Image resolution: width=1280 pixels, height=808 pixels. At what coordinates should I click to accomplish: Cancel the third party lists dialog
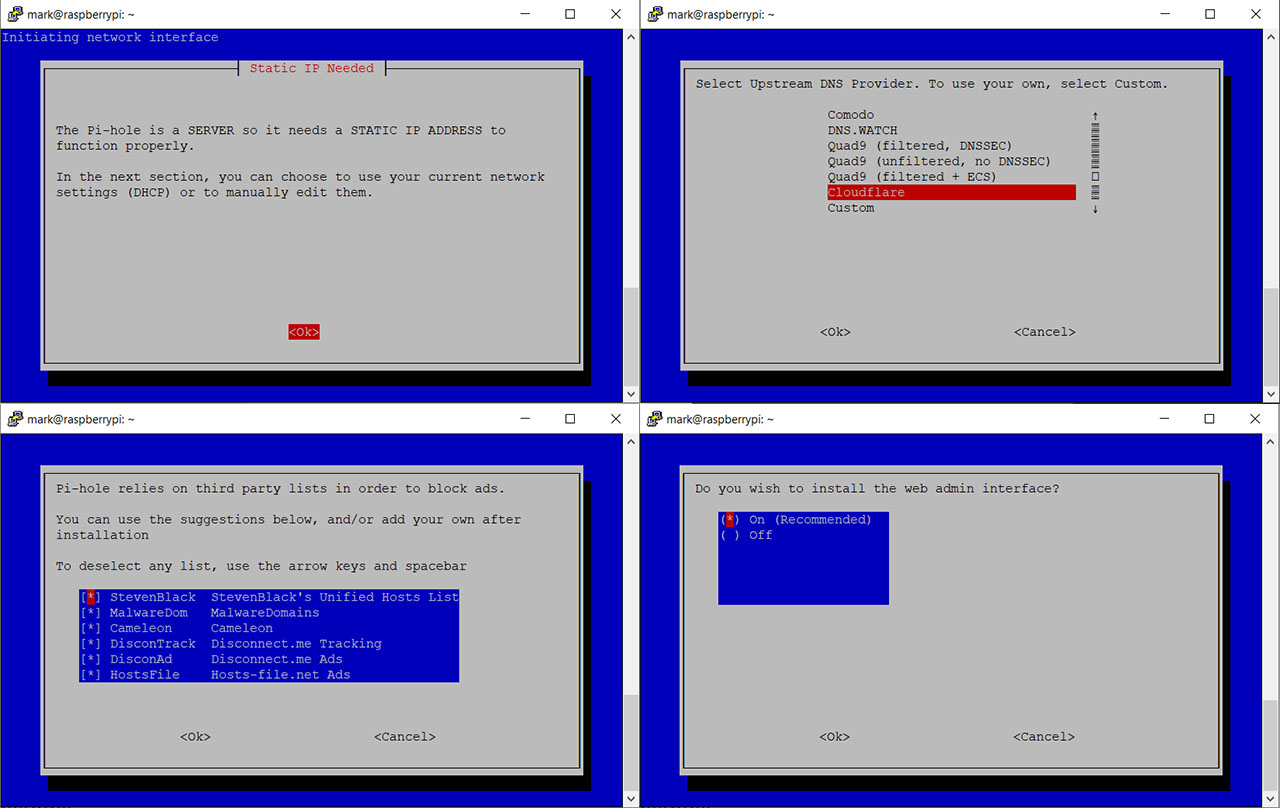pos(405,737)
